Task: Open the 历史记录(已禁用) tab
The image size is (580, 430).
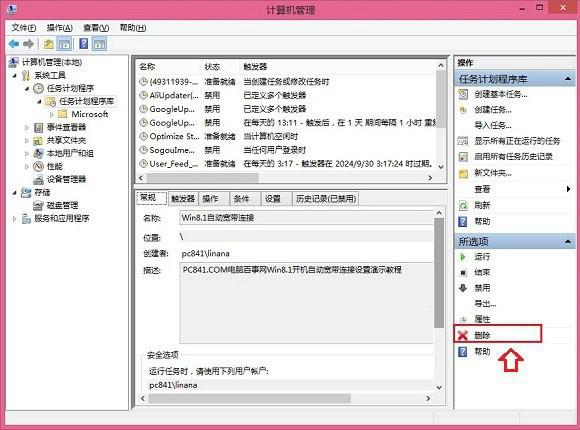Action: click(x=326, y=198)
